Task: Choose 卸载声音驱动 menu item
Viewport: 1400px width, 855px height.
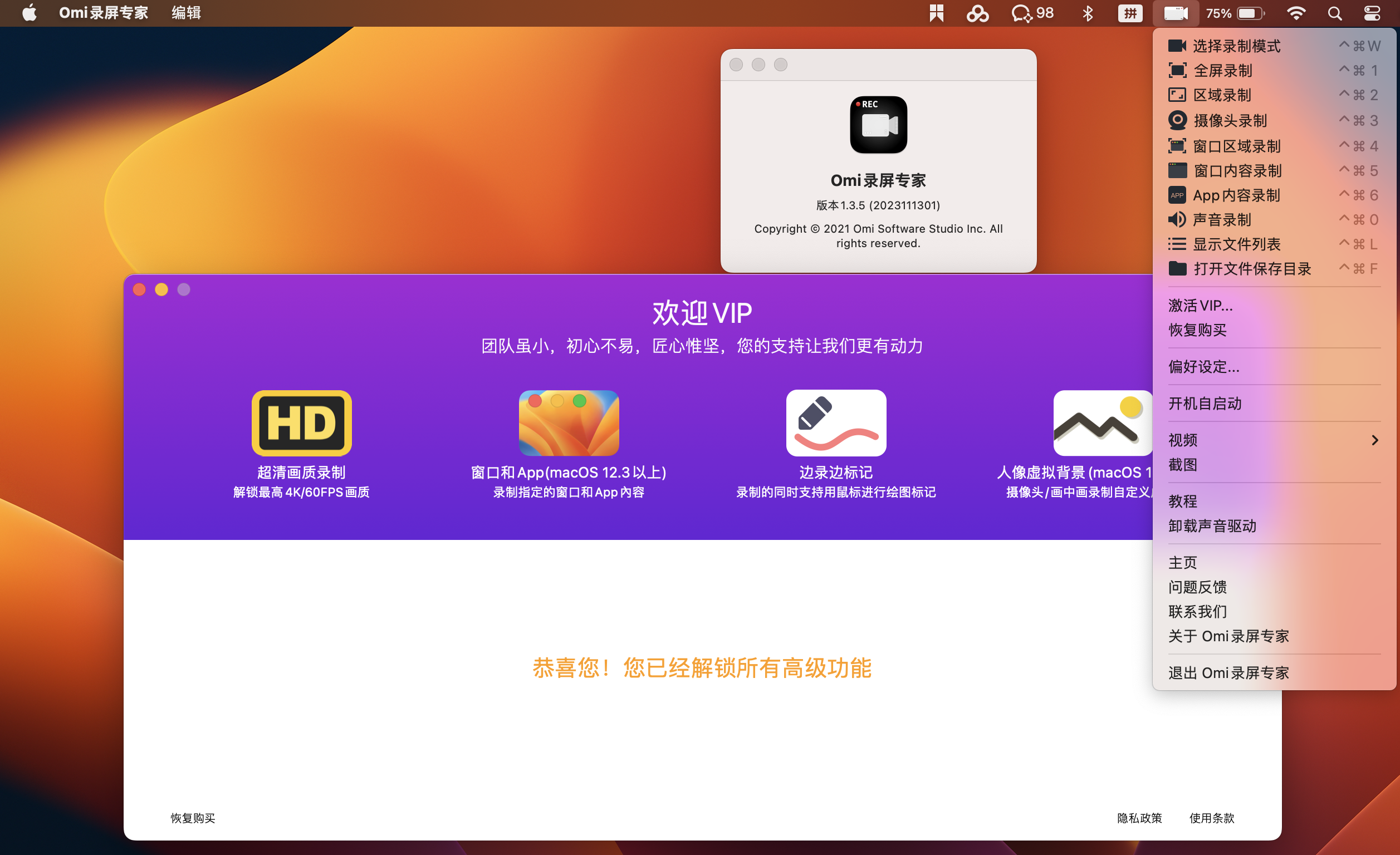Action: 1275,525
